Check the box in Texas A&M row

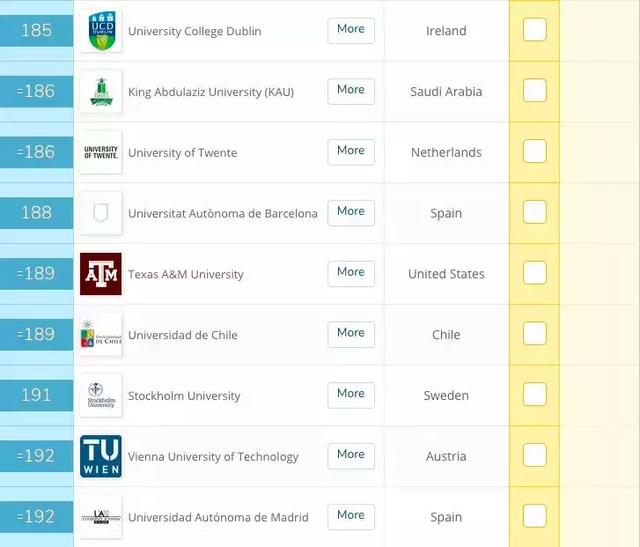point(535,273)
